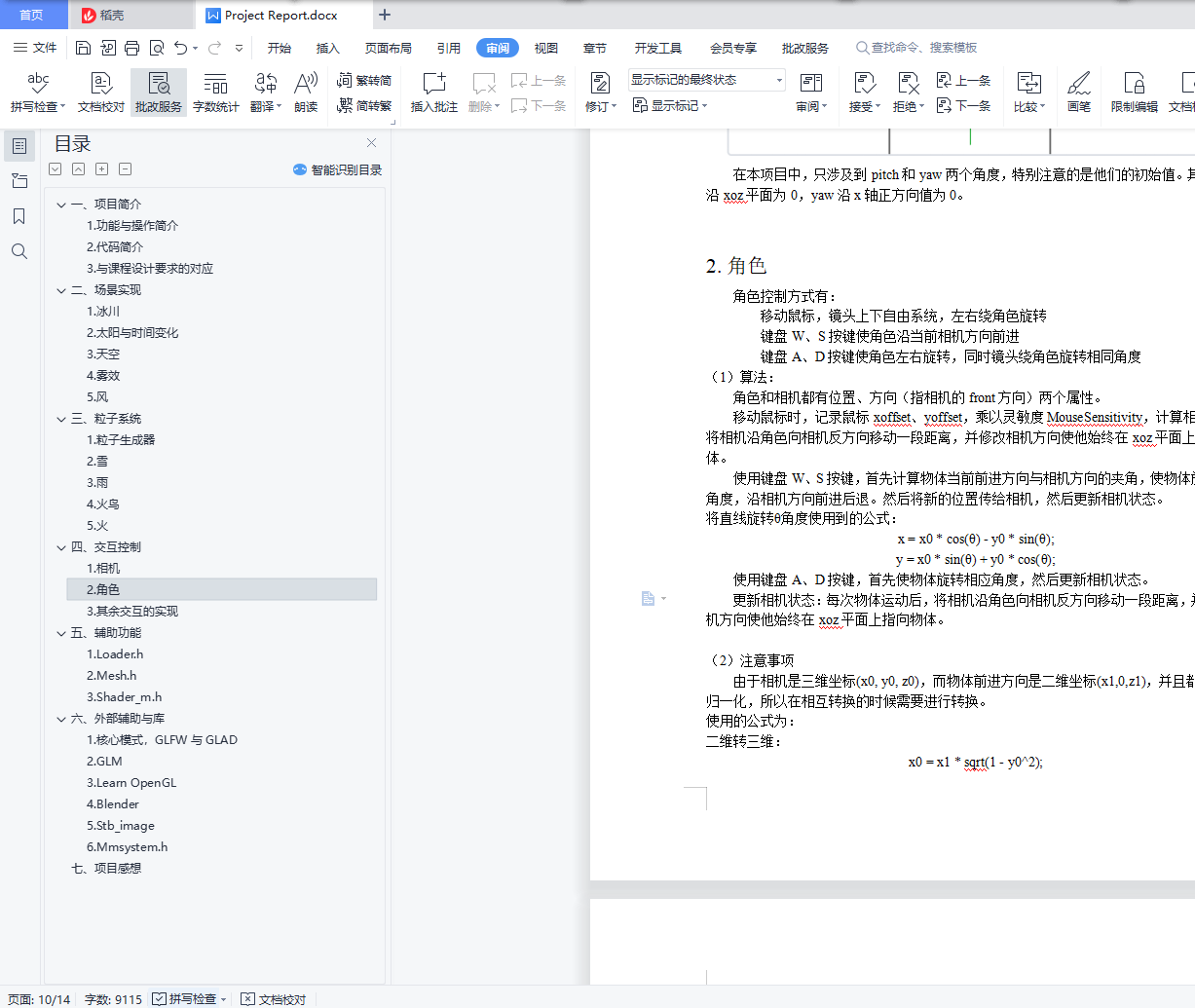
Task: Go to previous change (上一条) beside 拒绝
Action: [x=963, y=81]
